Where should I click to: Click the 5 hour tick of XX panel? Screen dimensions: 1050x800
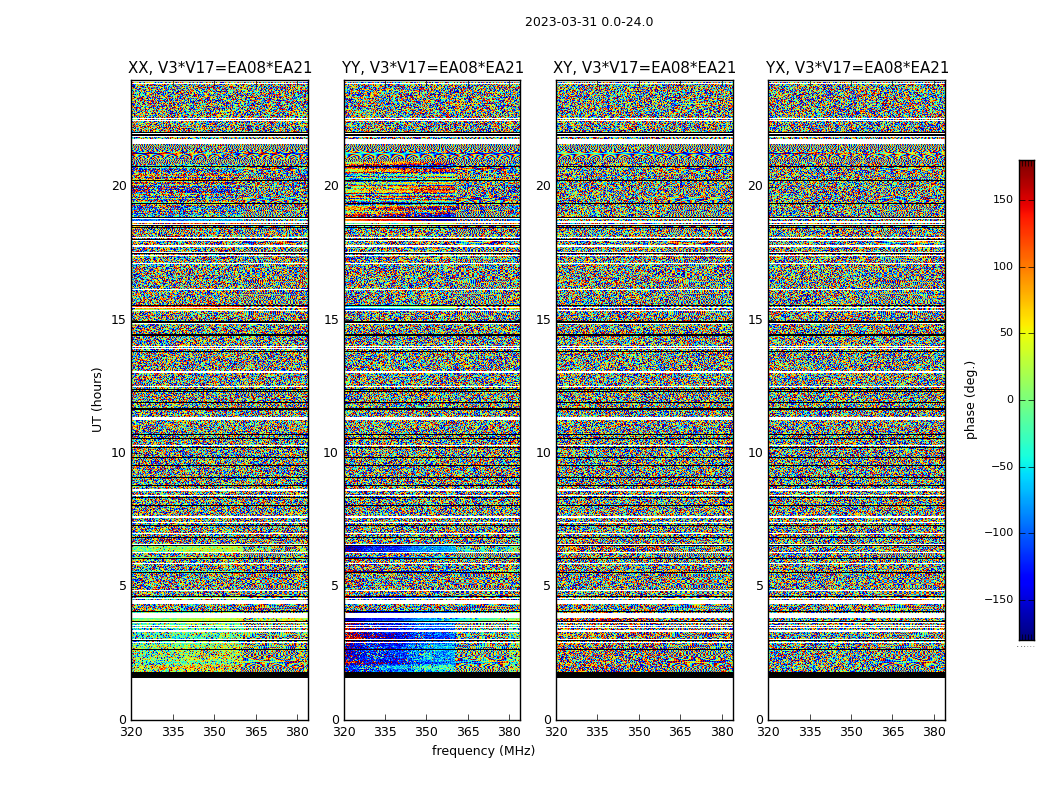(x=123, y=586)
